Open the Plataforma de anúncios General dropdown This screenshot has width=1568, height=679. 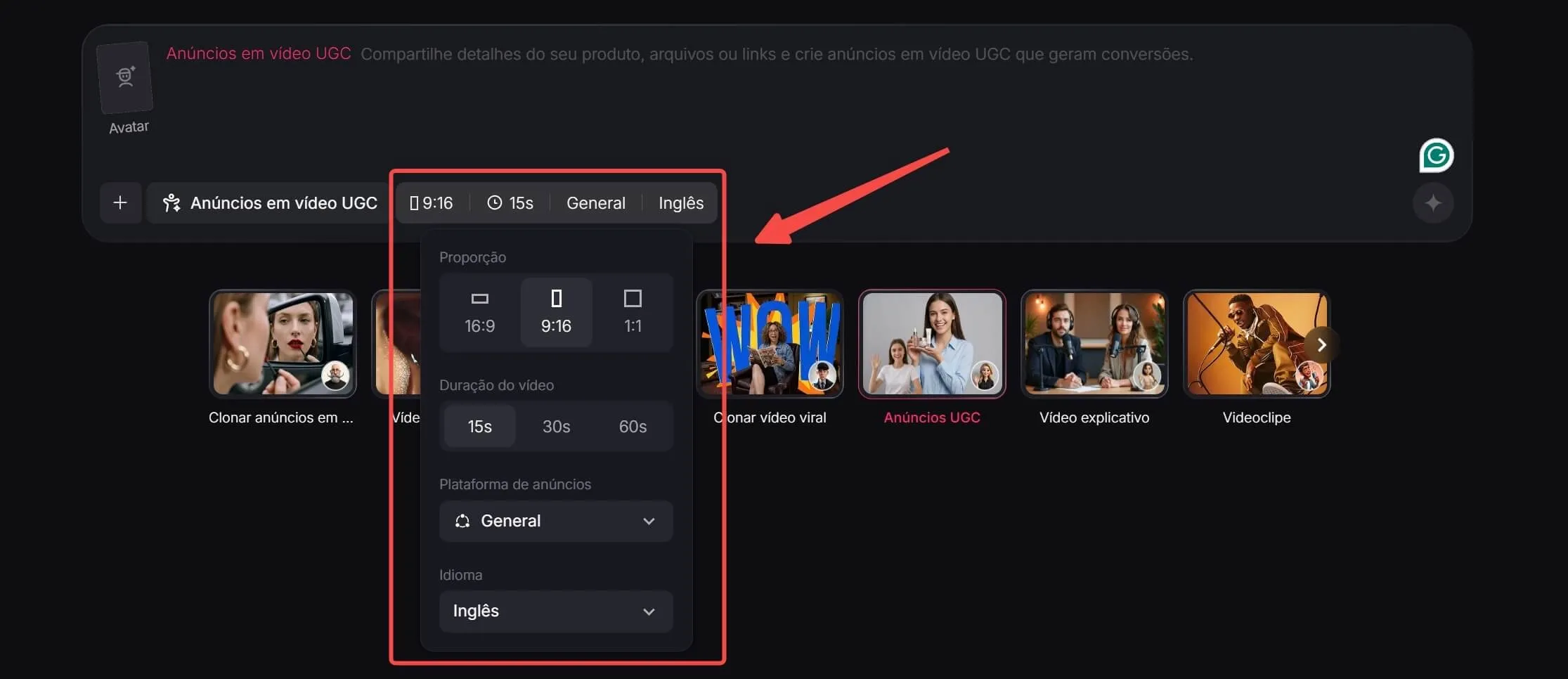point(556,521)
